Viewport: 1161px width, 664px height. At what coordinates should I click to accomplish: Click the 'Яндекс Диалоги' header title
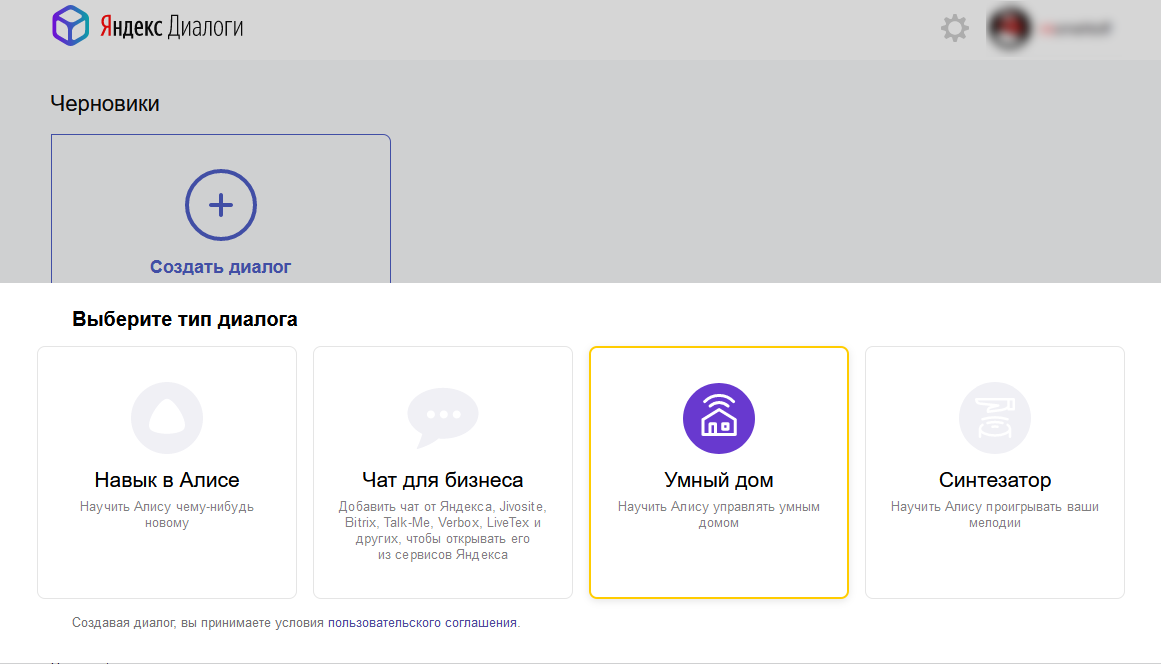tap(172, 27)
